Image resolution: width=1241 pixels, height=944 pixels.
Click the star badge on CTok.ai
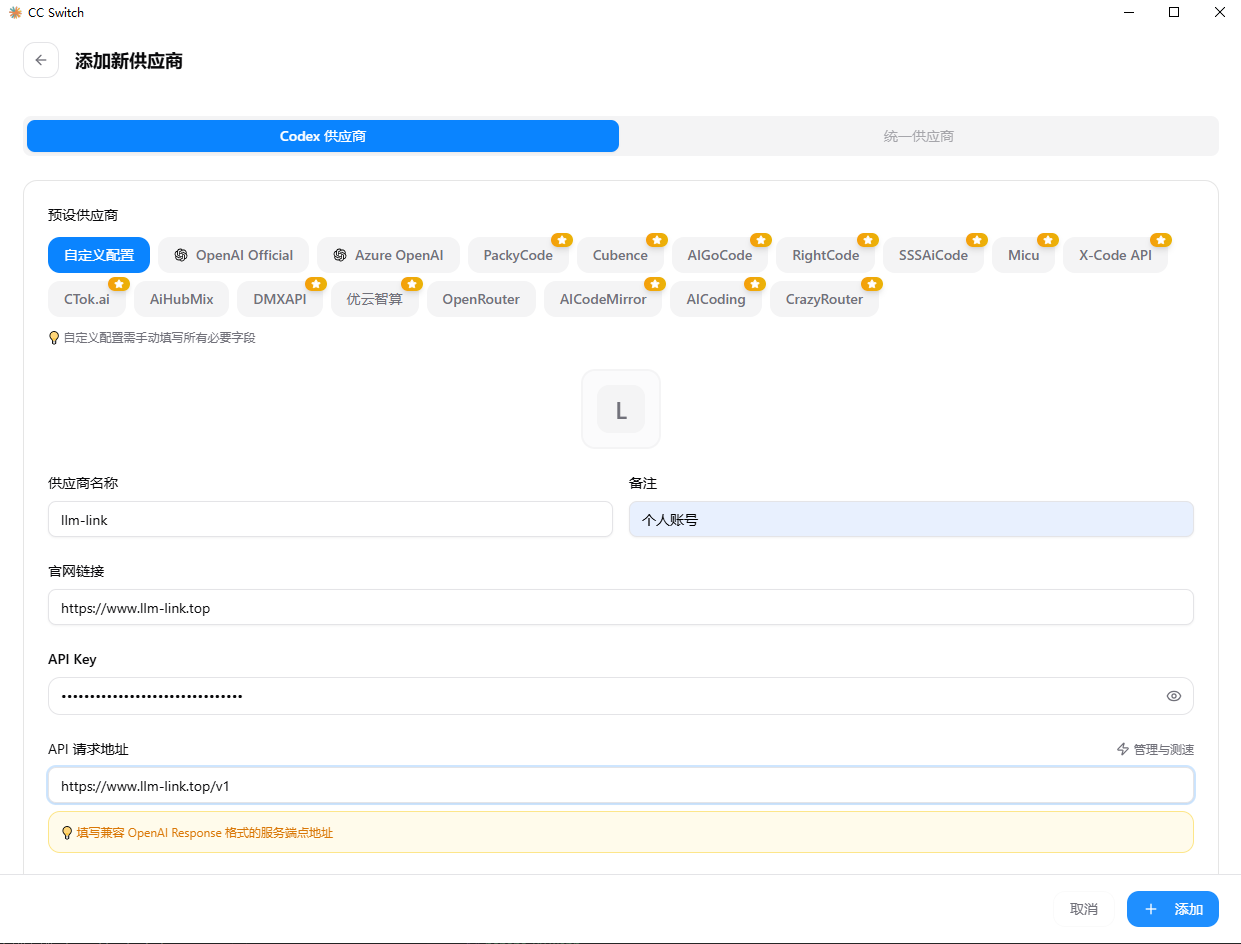pos(119,284)
